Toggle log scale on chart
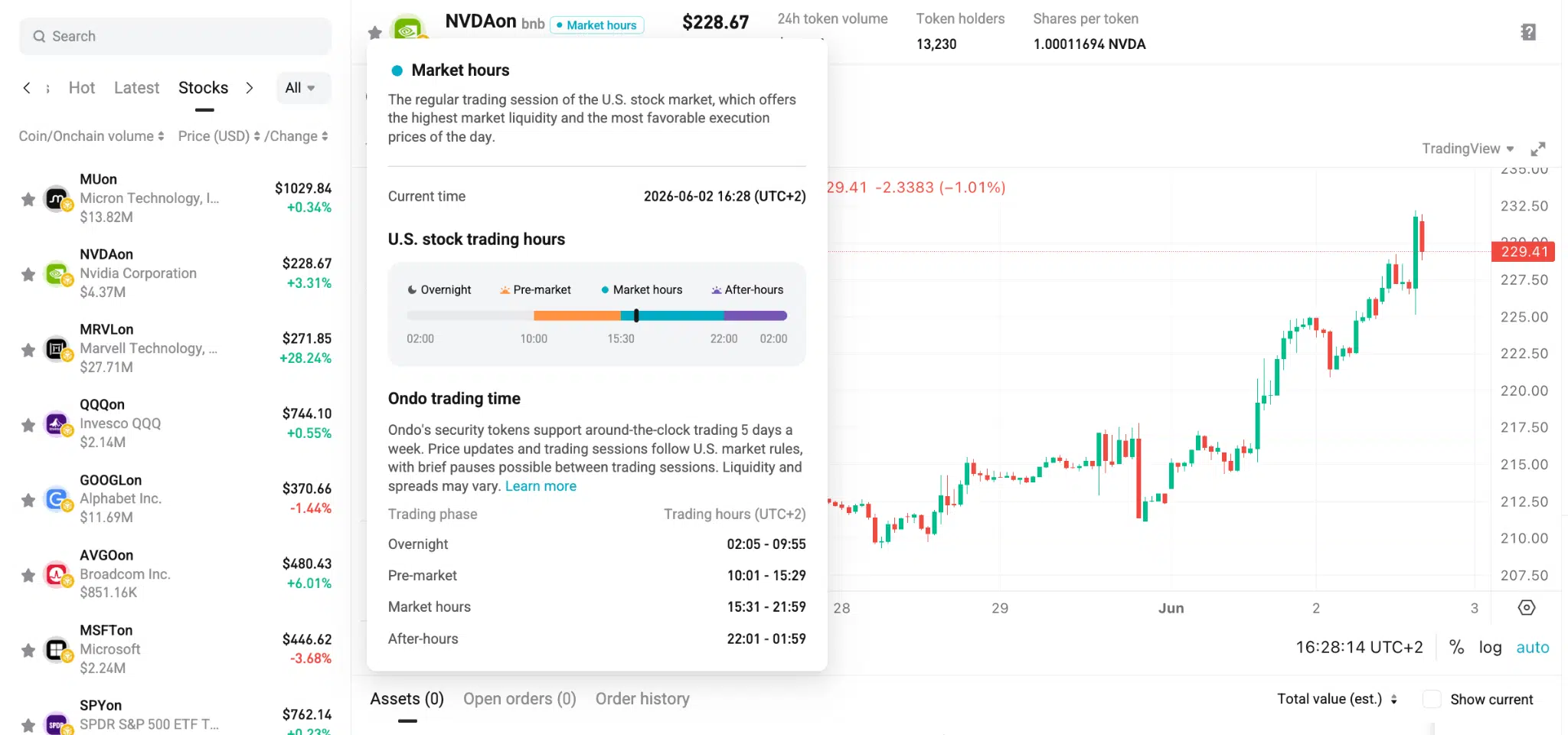Image resolution: width=1568 pixels, height=735 pixels. (1490, 647)
